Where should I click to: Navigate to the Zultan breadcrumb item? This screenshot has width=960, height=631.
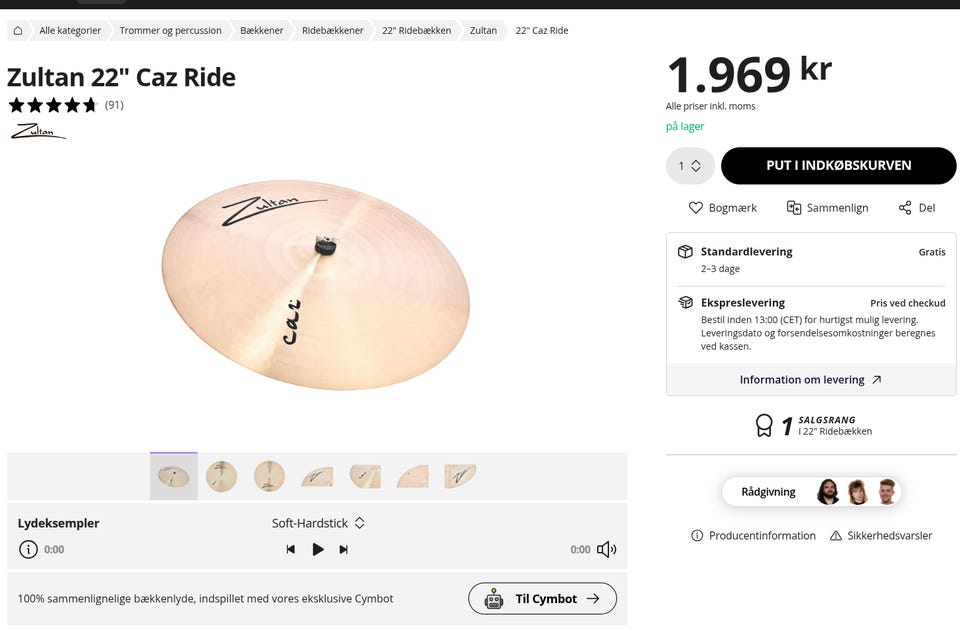point(483,30)
